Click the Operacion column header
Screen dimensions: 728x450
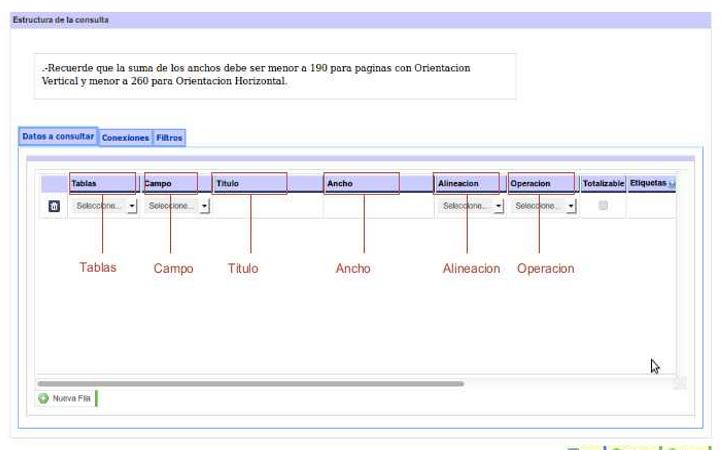(541, 184)
